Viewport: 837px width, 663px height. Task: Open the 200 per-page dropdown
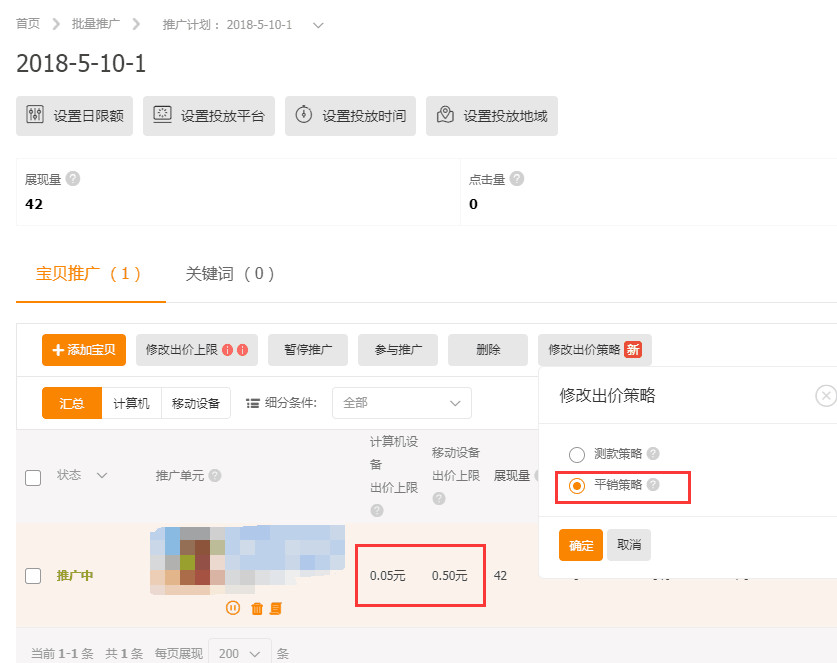coord(240,652)
